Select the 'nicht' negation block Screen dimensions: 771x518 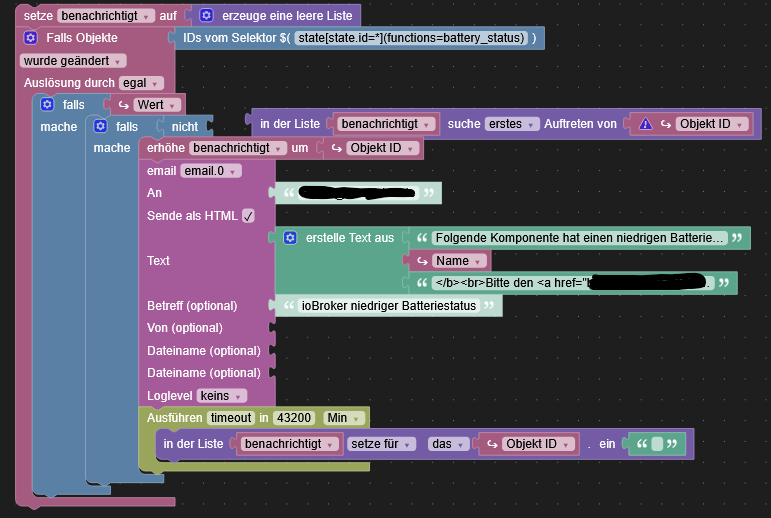coord(185,127)
